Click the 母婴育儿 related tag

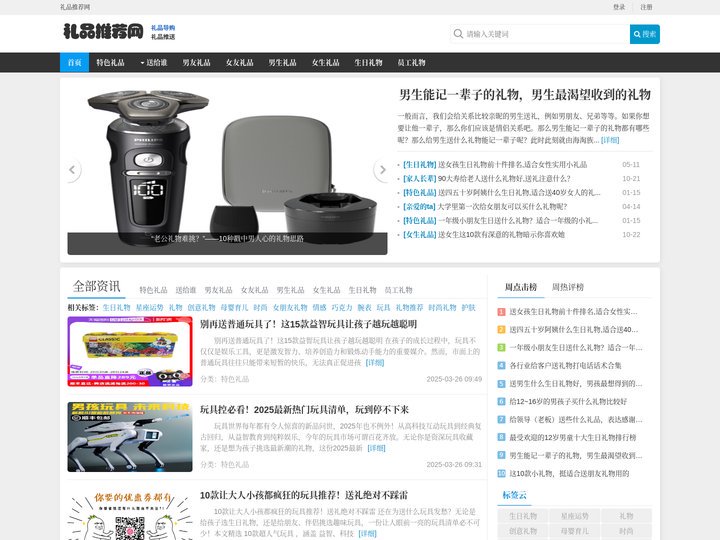234,308
